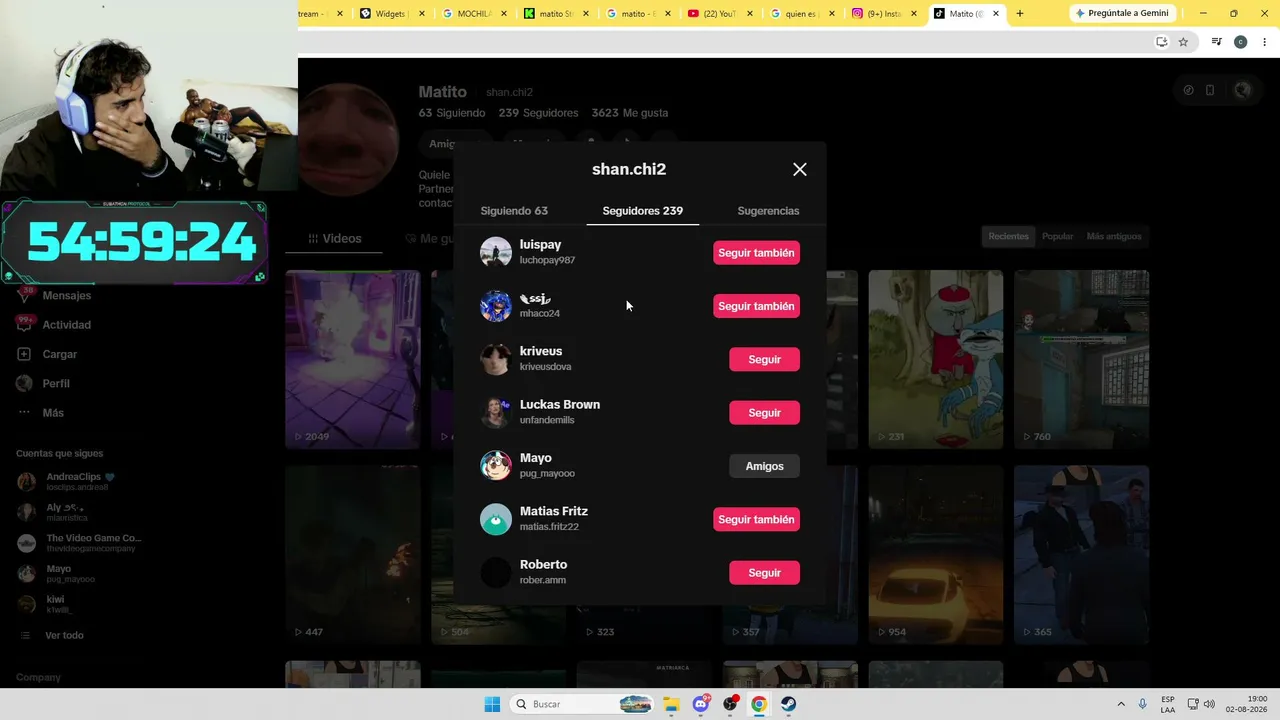
Task: Open the video thumbnail with 760 views
Action: pyautogui.click(x=1082, y=359)
